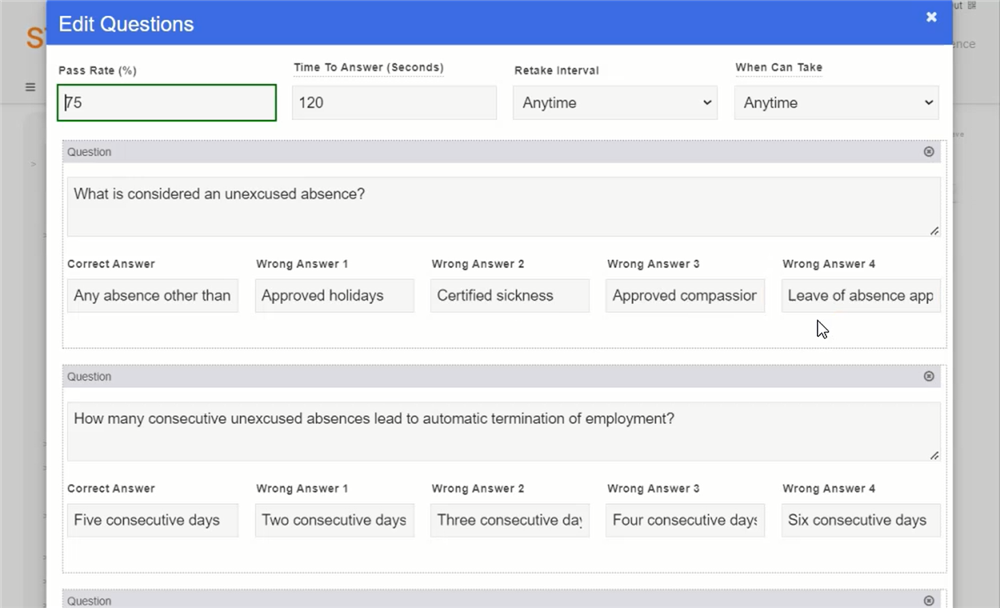Click the 'Two consecutive days' answer field

tap(334, 520)
